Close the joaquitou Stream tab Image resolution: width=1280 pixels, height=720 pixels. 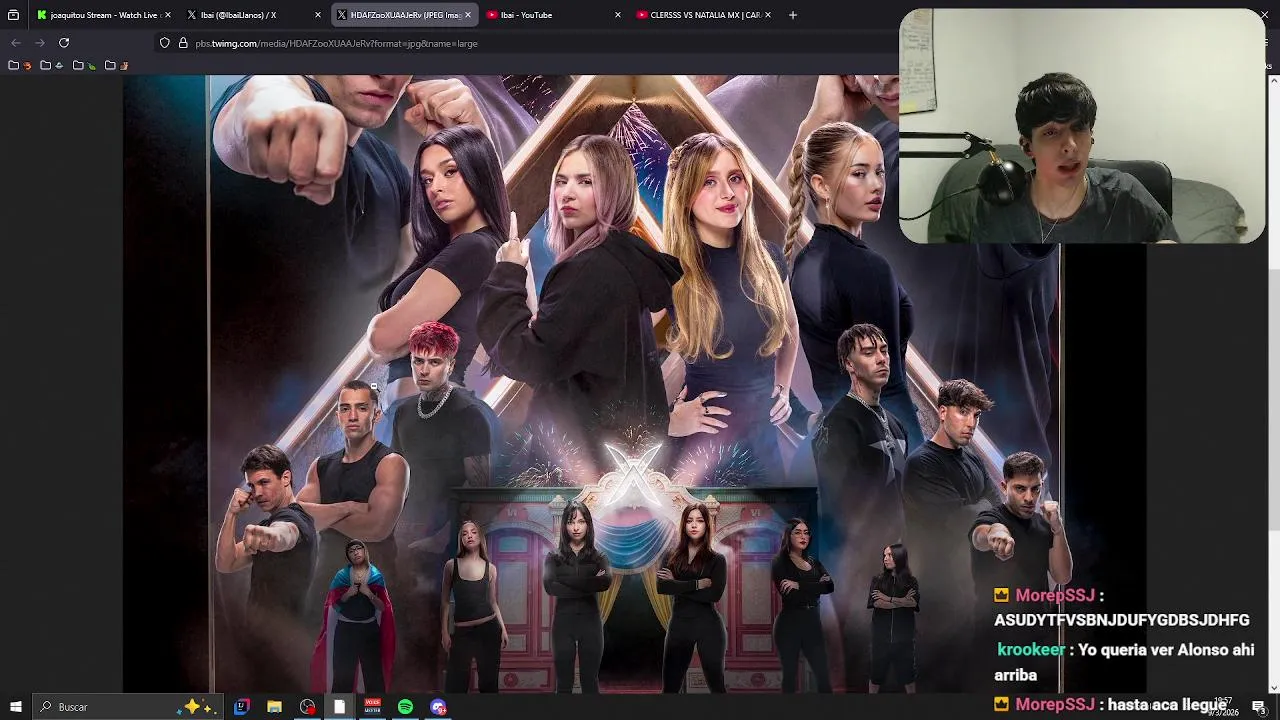(167, 15)
